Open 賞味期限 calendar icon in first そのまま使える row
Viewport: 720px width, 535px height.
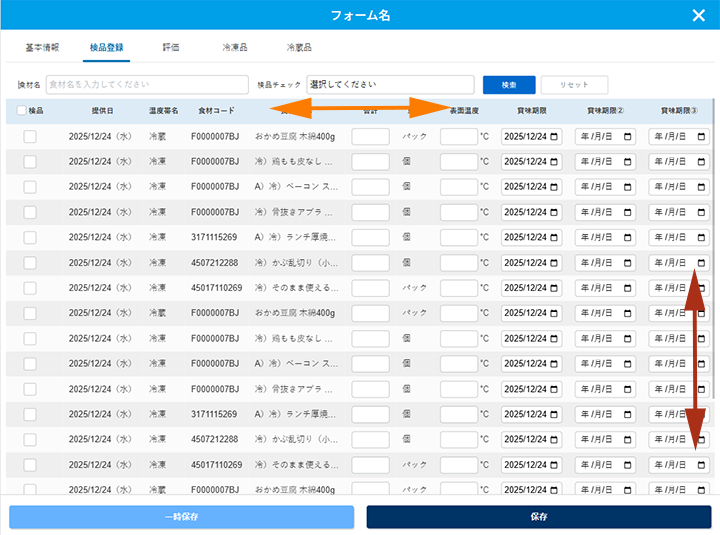pyautogui.click(x=554, y=288)
